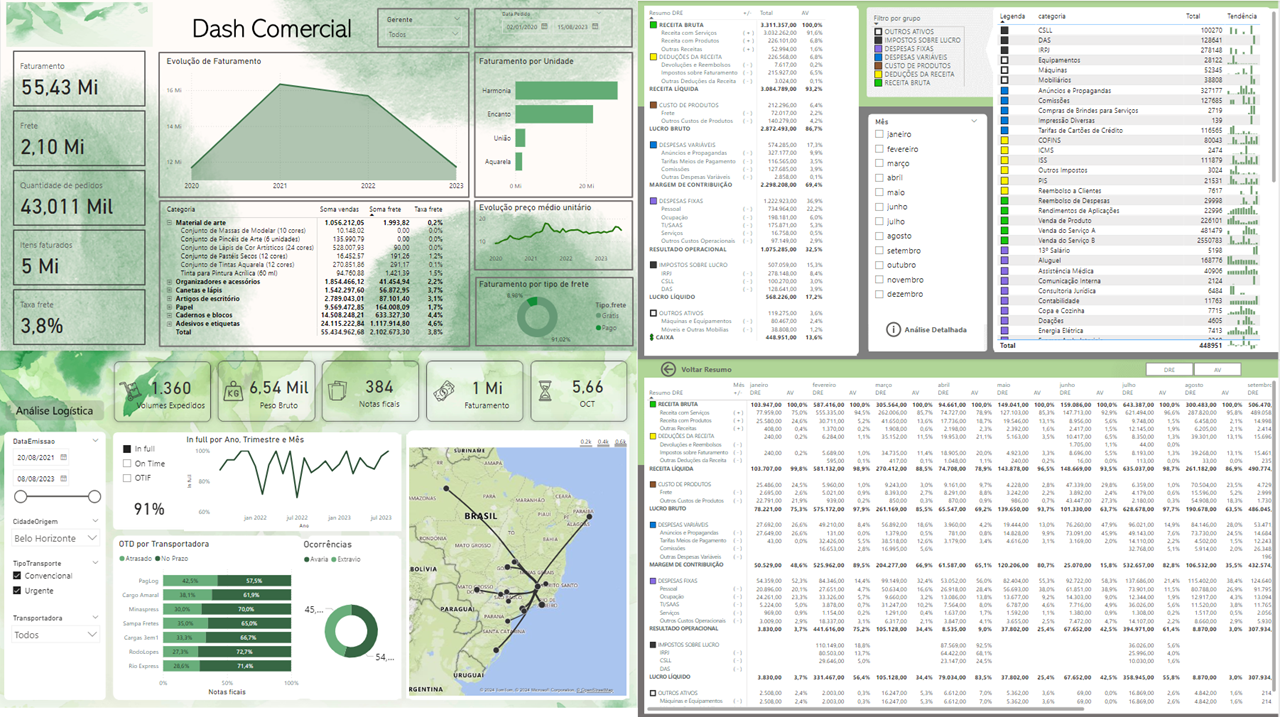Click the dollar icon beside CAIXA
The width and height of the screenshot is (1280, 717).
(651, 337)
